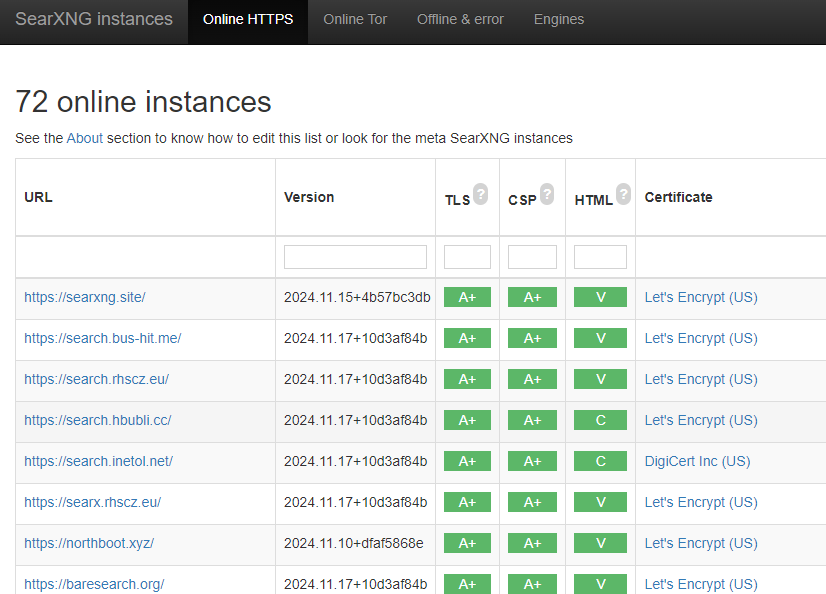
Task: Click TLS A+ badge for searxng.site
Action: tap(467, 297)
